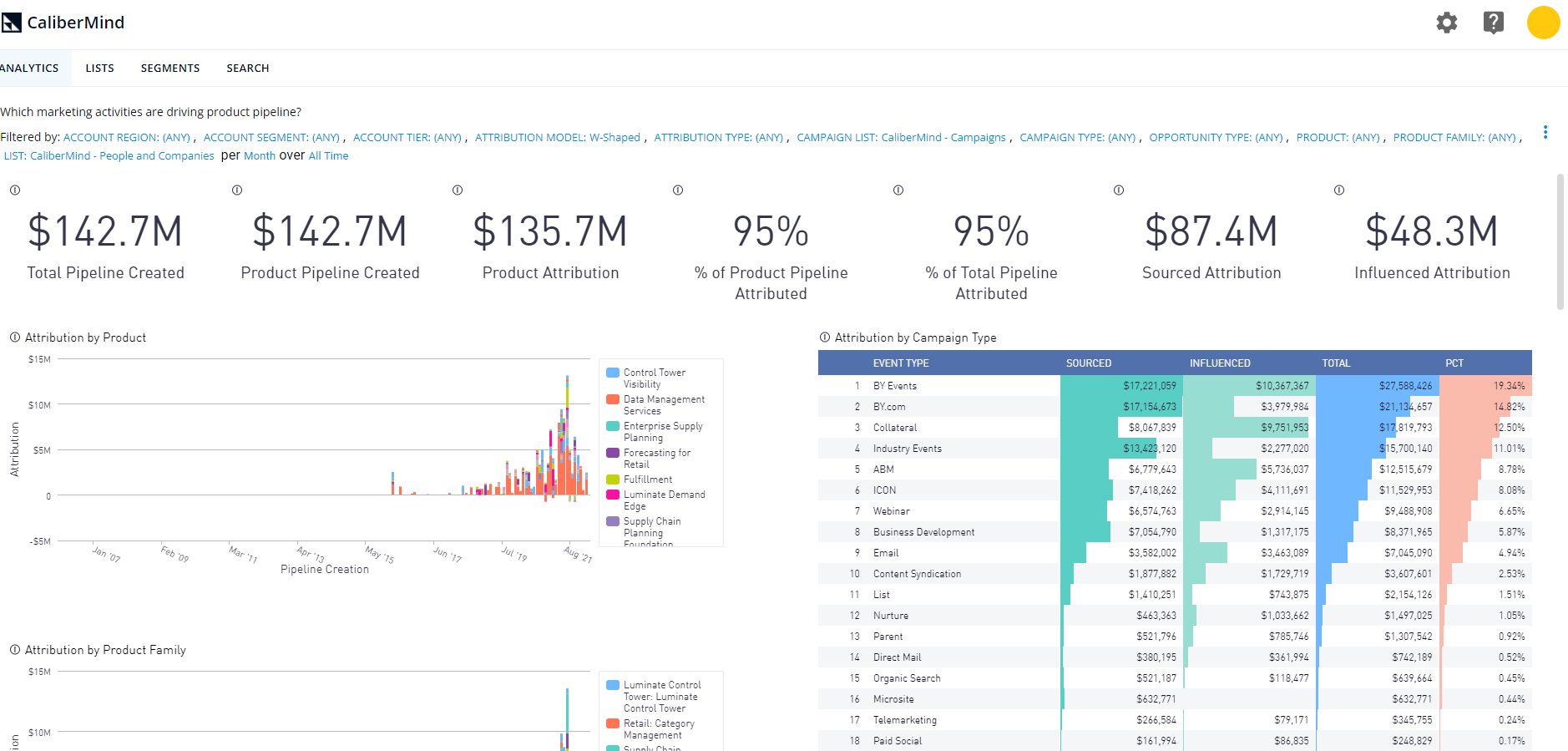Change the All Time date range link

tap(329, 156)
